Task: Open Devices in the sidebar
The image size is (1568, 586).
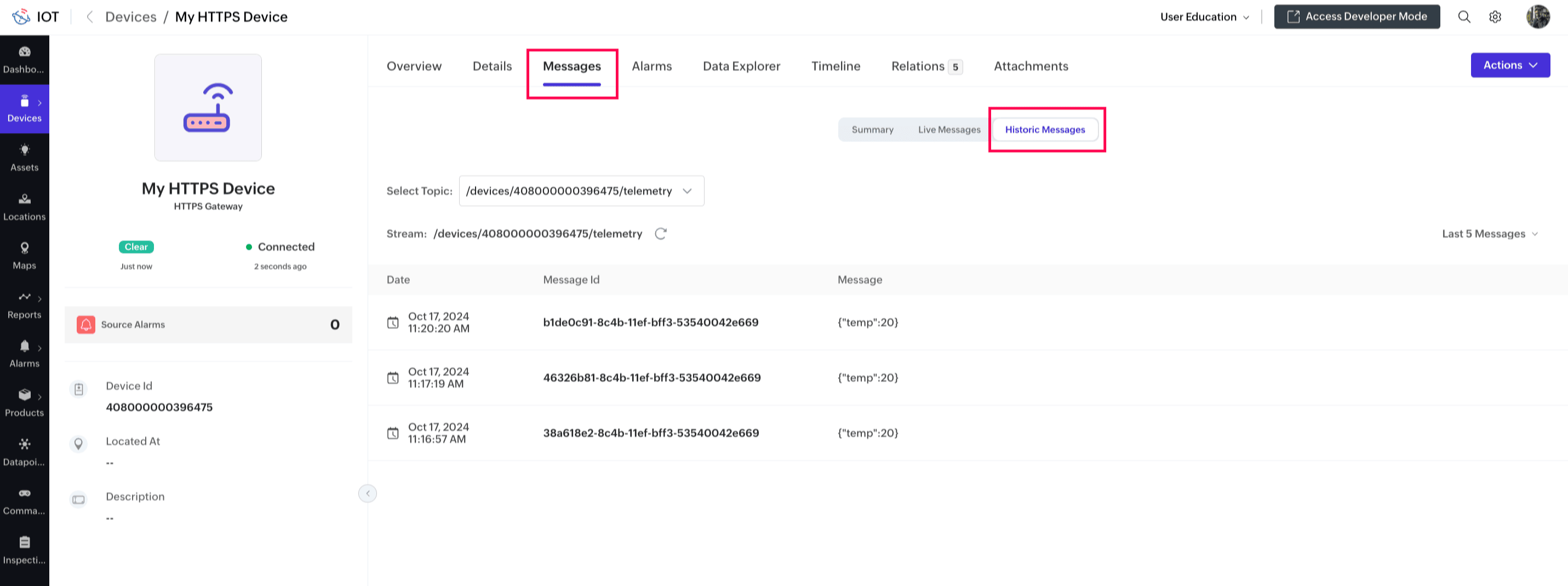Action: tap(24, 110)
